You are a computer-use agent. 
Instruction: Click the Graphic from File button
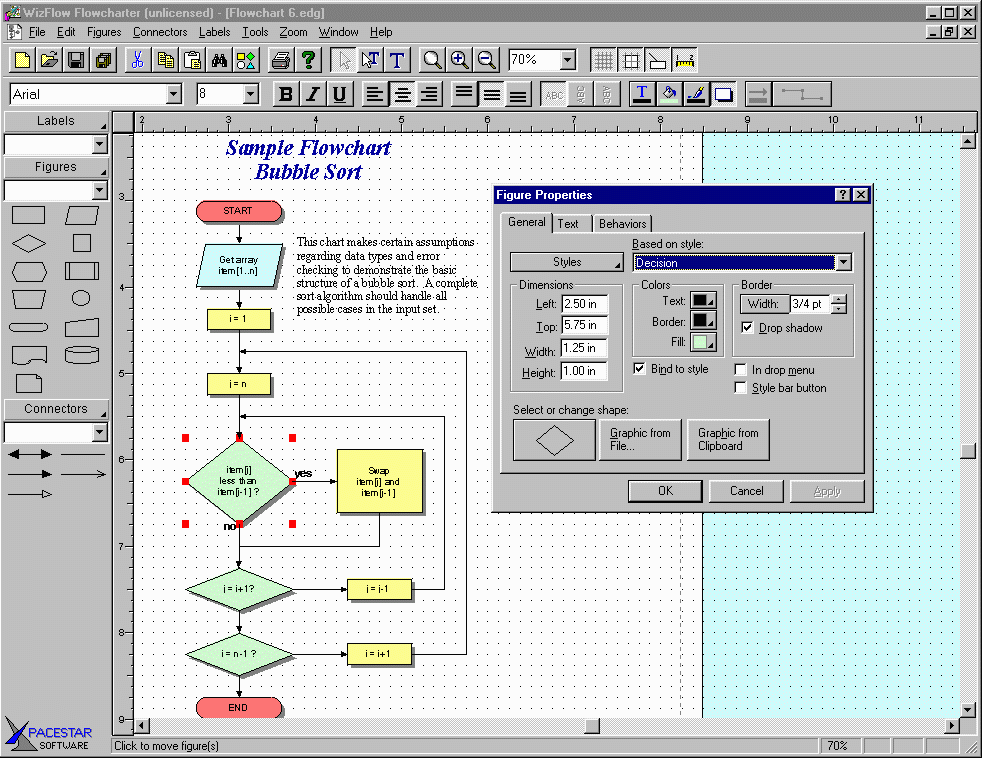pos(640,440)
